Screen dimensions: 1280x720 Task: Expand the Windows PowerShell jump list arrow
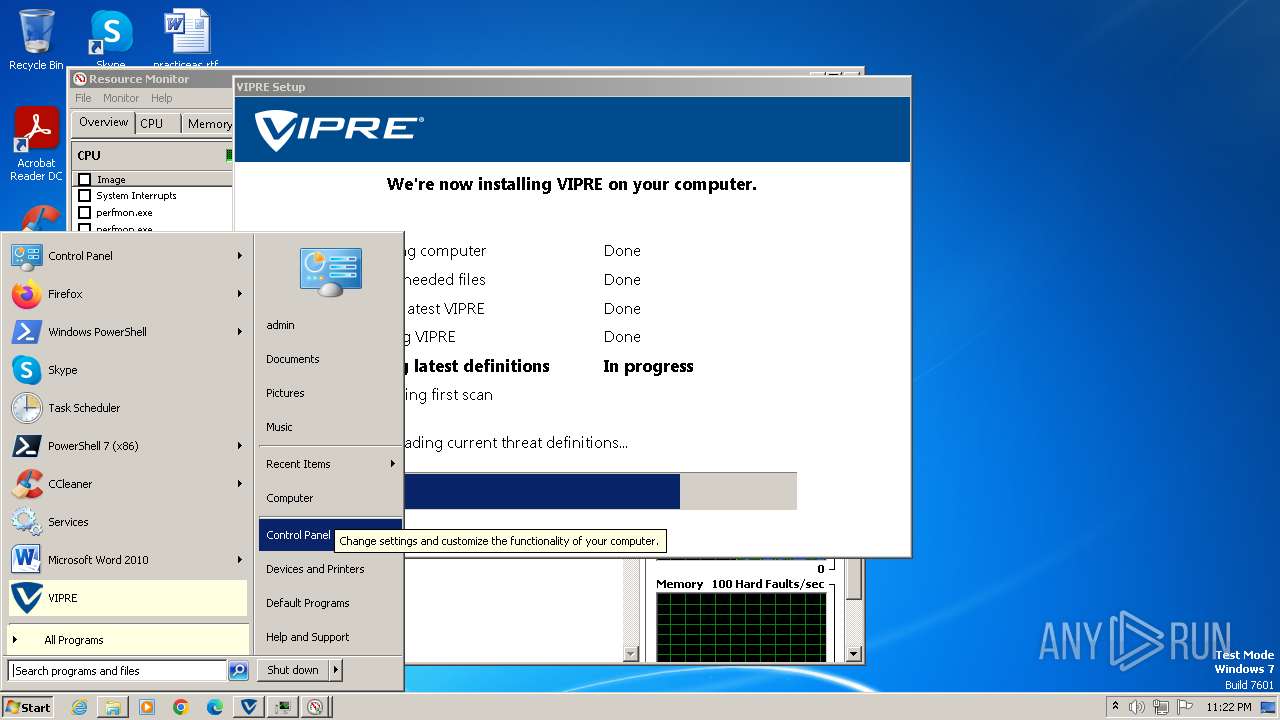pyautogui.click(x=240, y=332)
